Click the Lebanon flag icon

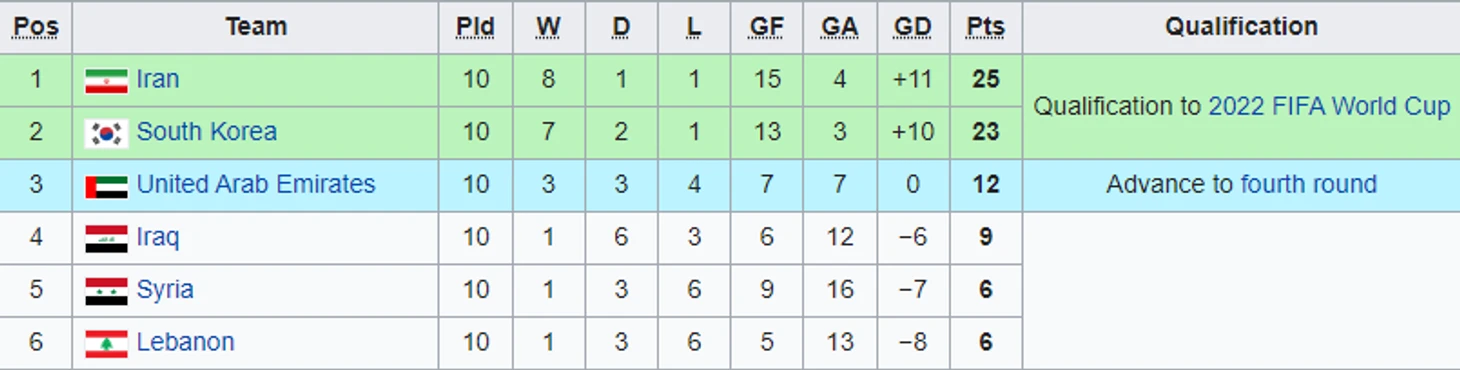tap(106, 343)
